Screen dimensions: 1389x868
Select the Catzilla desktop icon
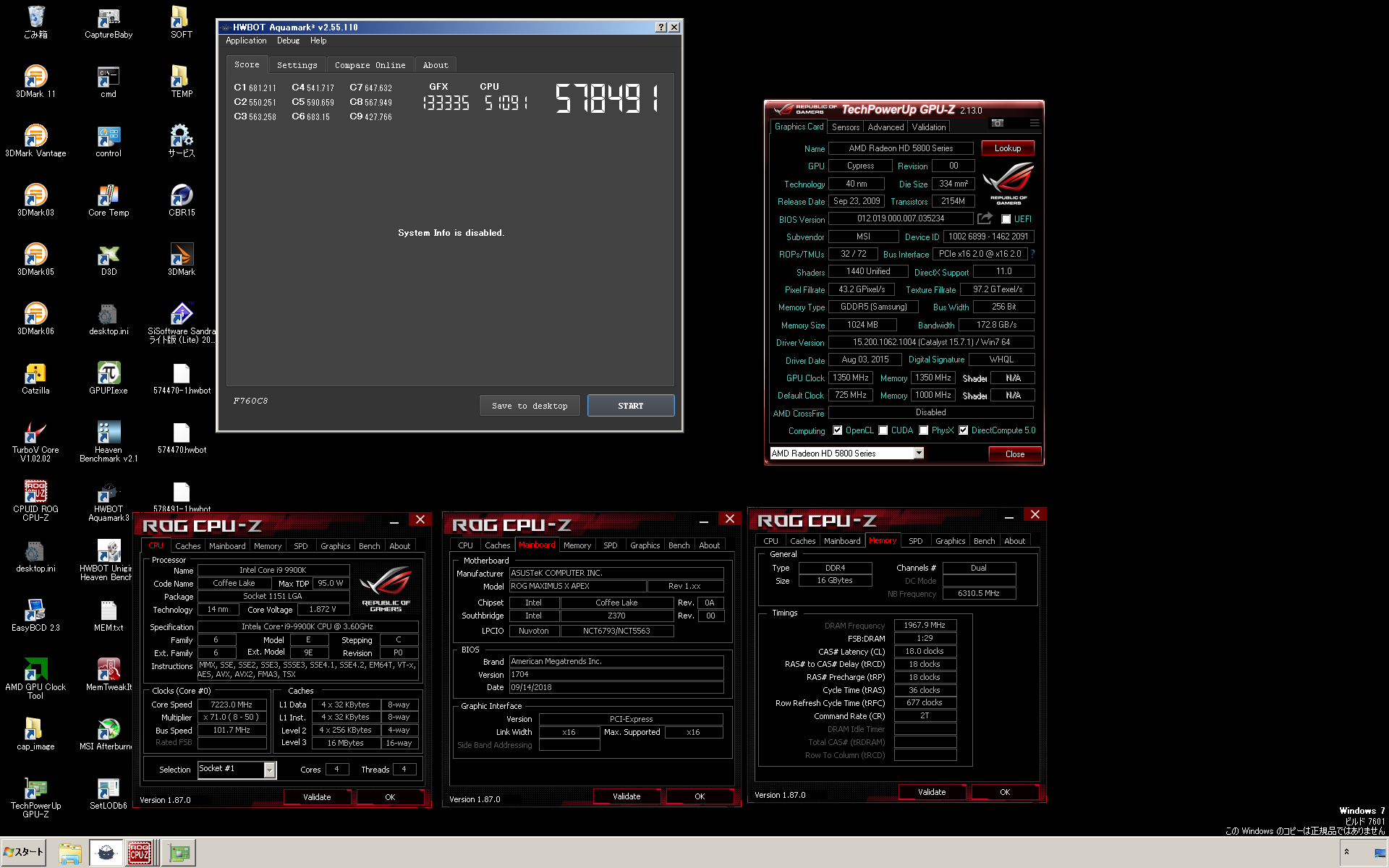(x=35, y=378)
